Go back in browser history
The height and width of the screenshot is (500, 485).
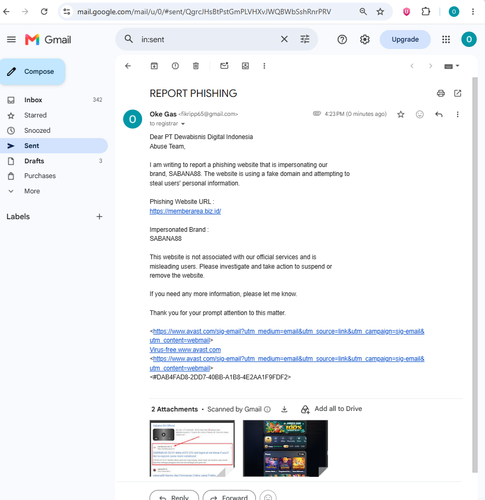point(6,12)
